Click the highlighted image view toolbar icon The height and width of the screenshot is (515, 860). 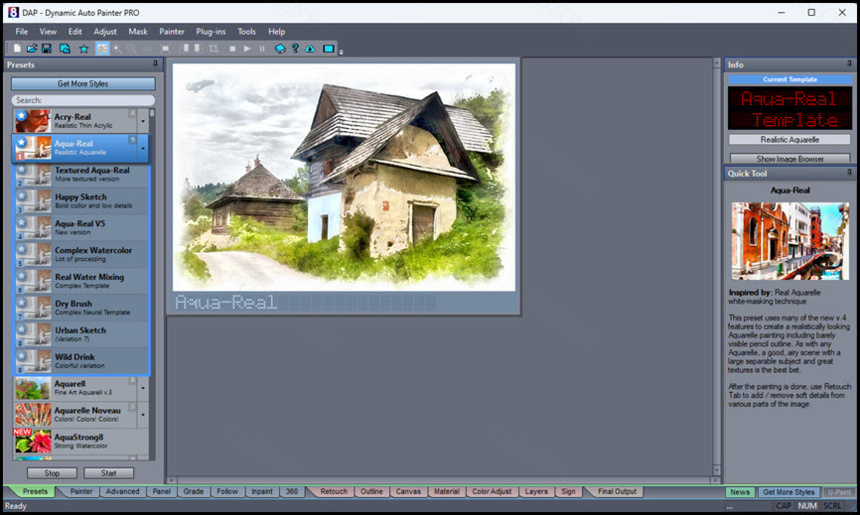click(x=103, y=49)
